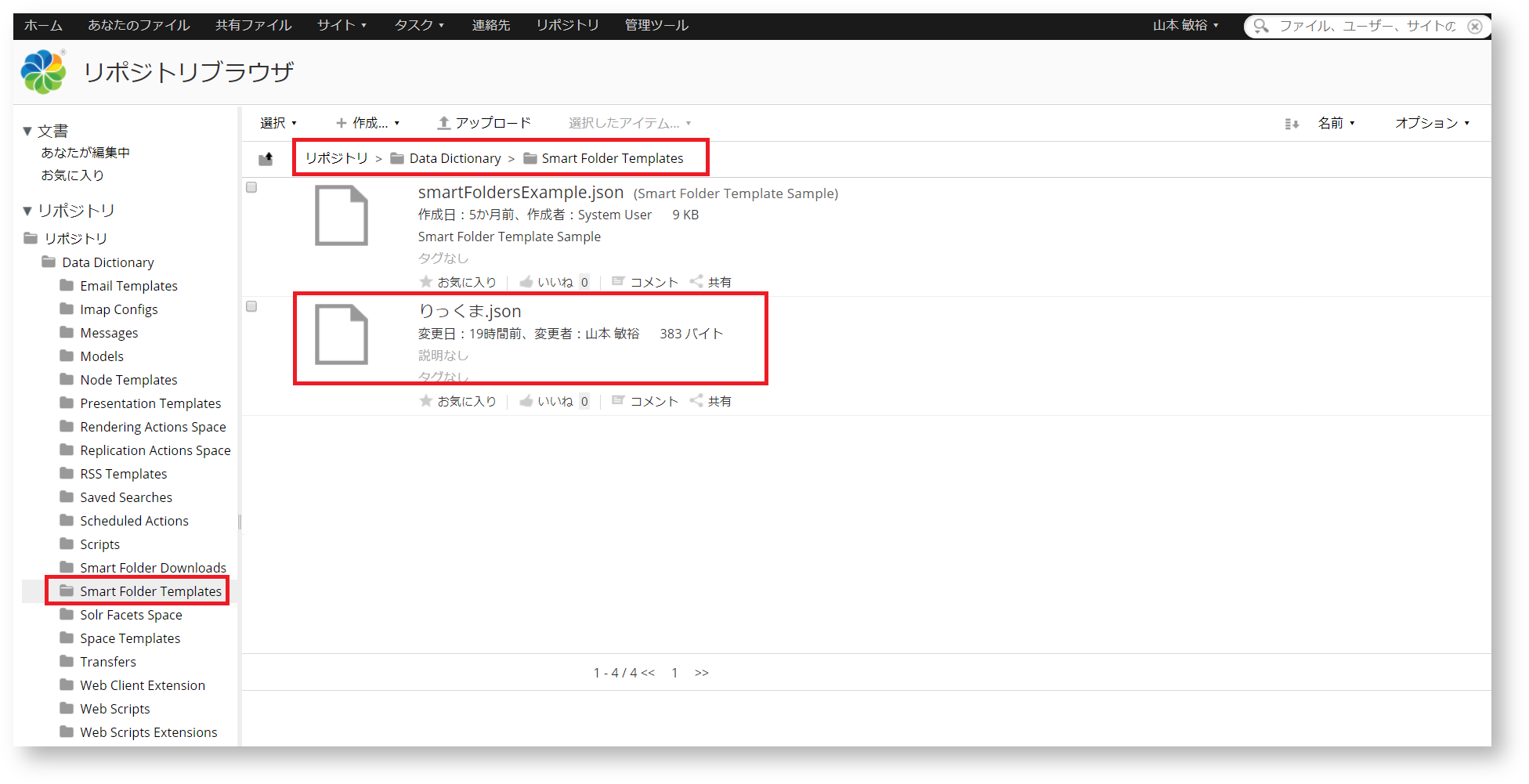Select Web Scripts Extensions tree item

pos(149,732)
